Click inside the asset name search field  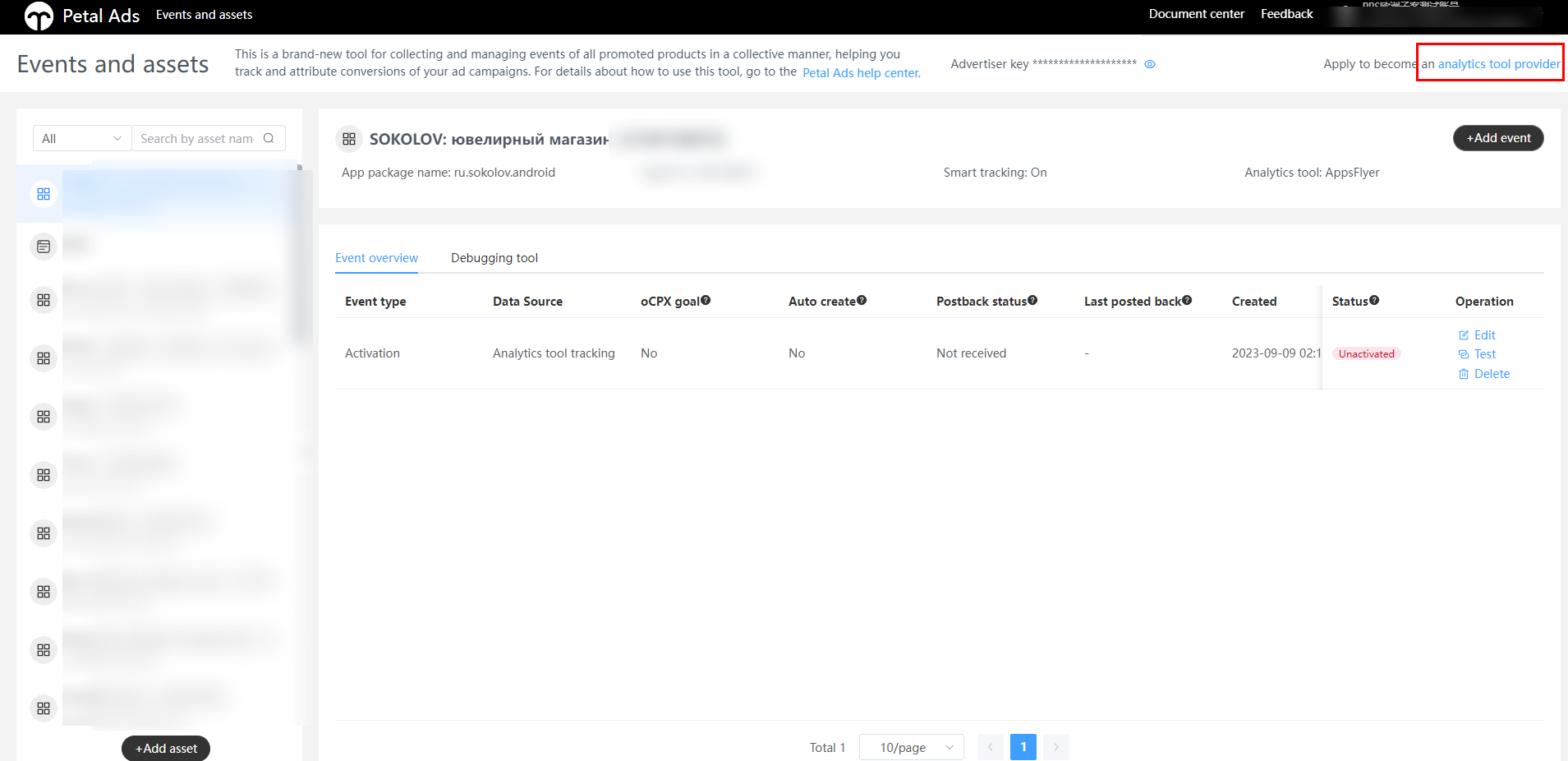coord(195,138)
